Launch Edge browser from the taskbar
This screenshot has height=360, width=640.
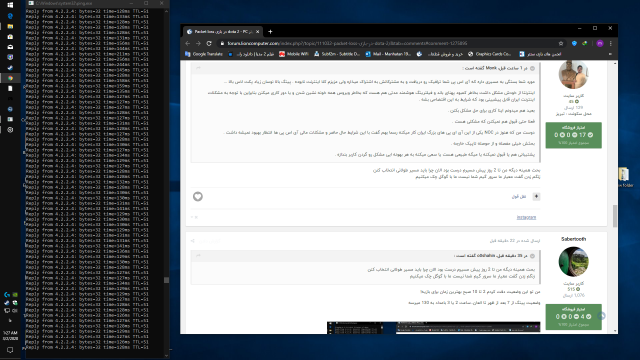tap(10, 16)
